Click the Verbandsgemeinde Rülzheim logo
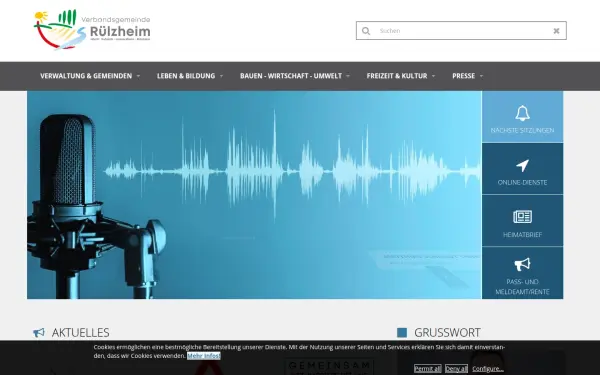 click(x=92, y=29)
